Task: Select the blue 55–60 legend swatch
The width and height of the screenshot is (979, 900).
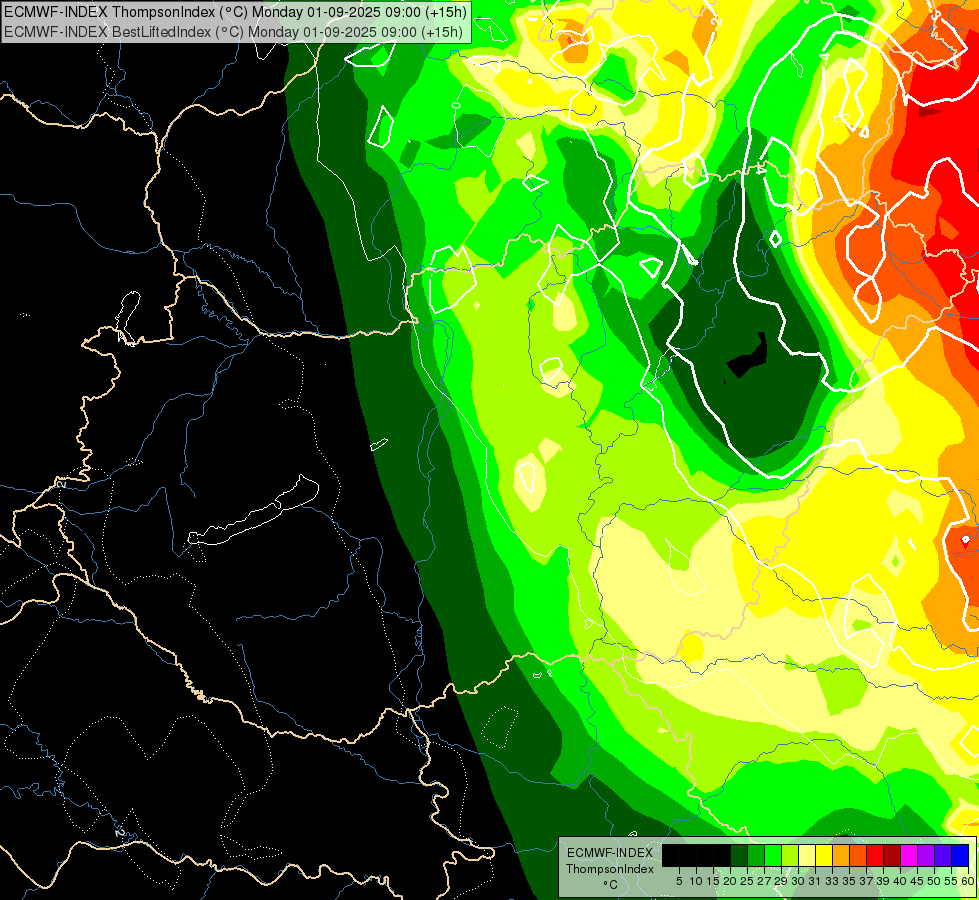Action: click(x=960, y=856)
